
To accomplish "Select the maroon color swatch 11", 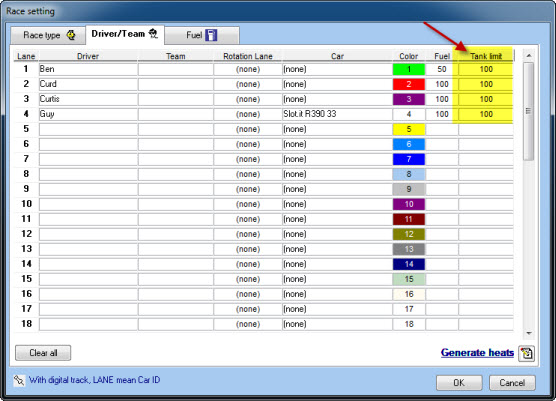I will [409, 219].
